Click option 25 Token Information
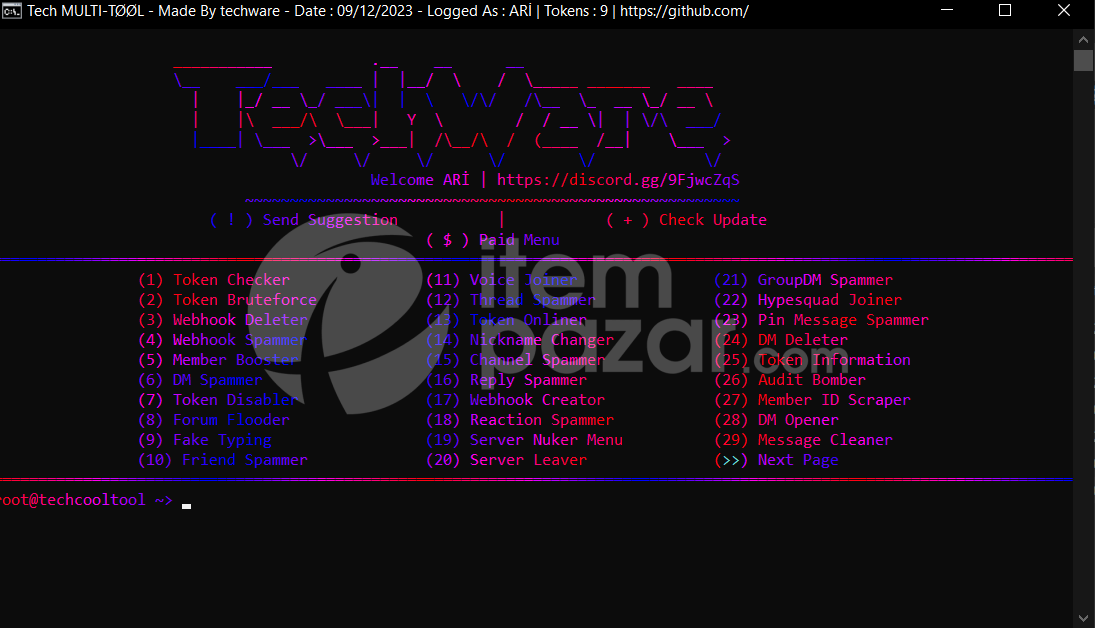Viewport: 1095px width, 628px height. (x=812, y=360)
